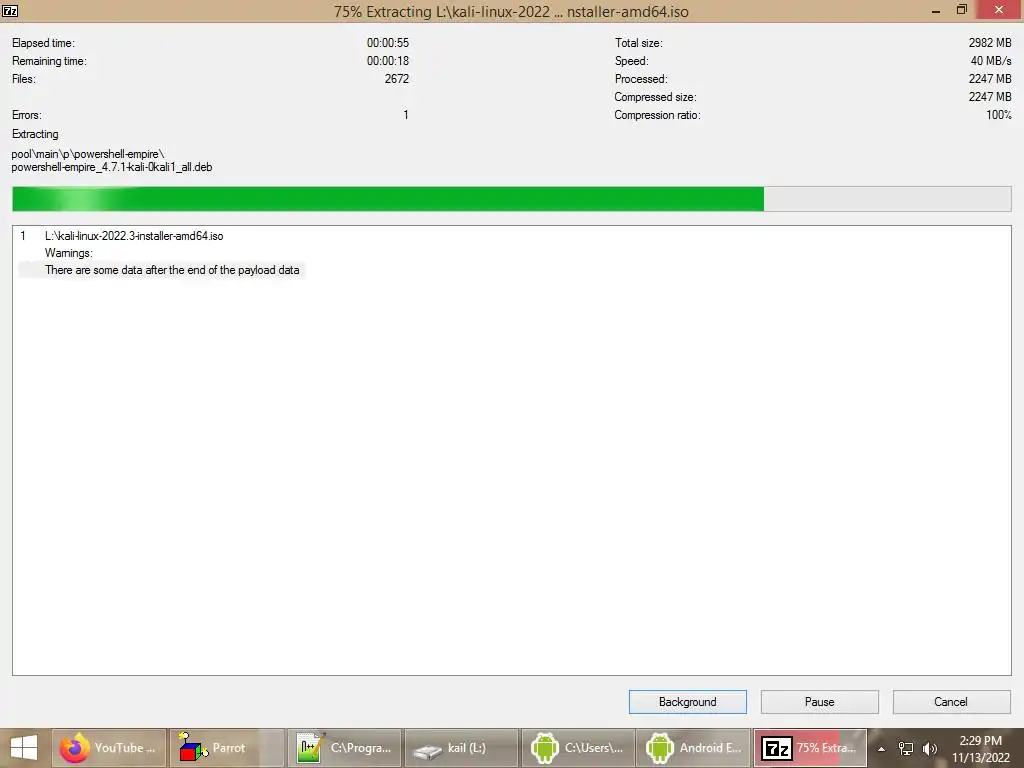Click the 7z 75% Extra... taskbar item

point(810,748)
